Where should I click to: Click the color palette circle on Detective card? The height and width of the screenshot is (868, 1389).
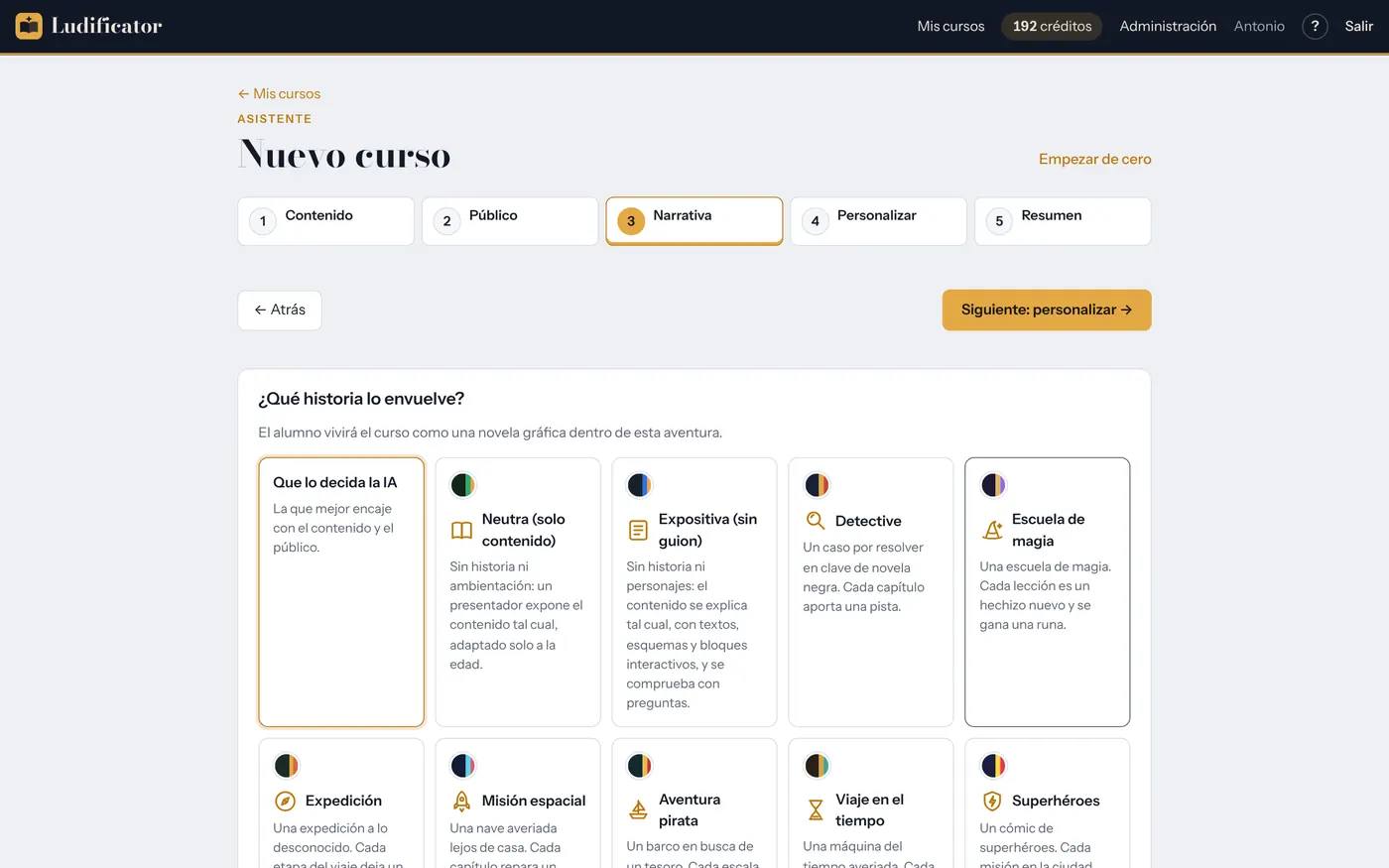(817, 485)
